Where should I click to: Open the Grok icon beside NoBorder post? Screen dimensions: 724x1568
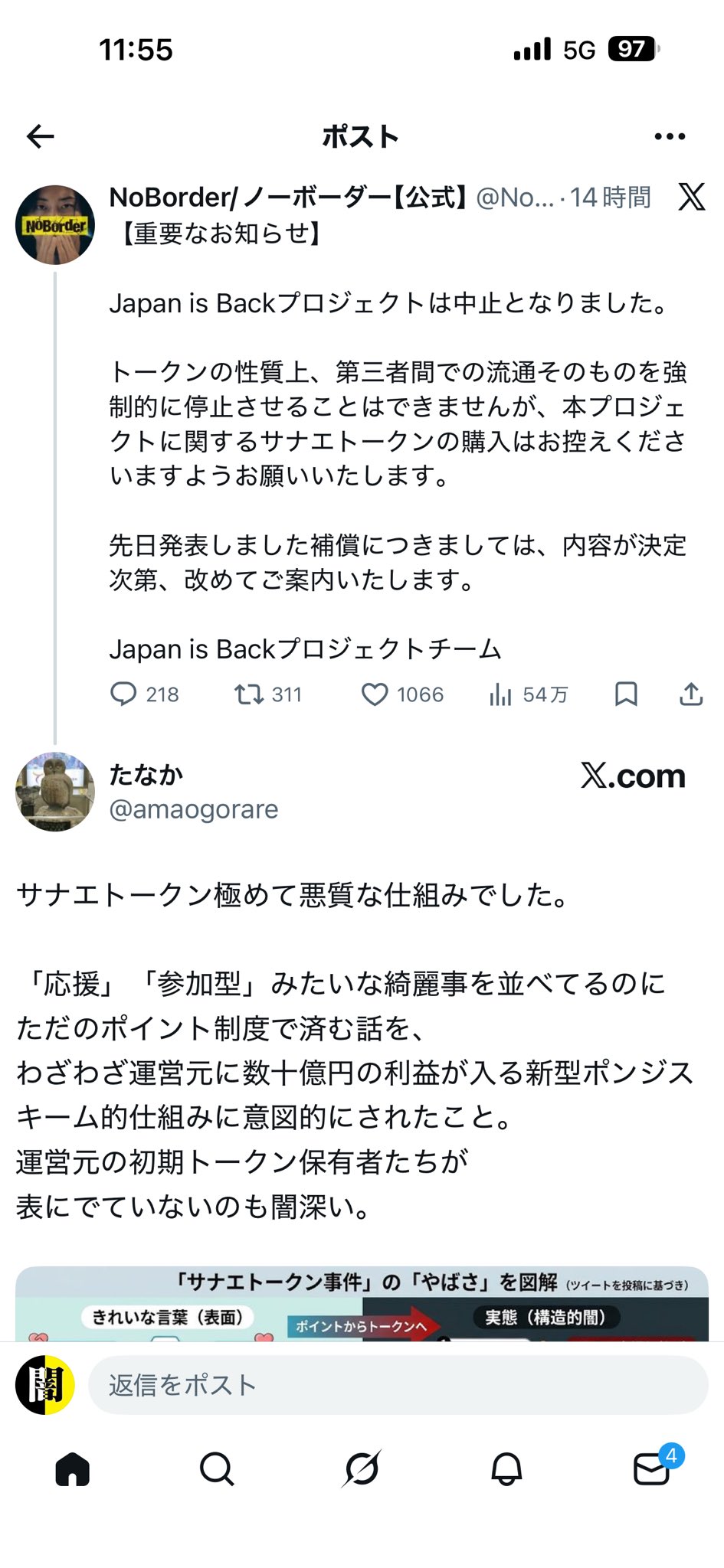pos(691,198)
